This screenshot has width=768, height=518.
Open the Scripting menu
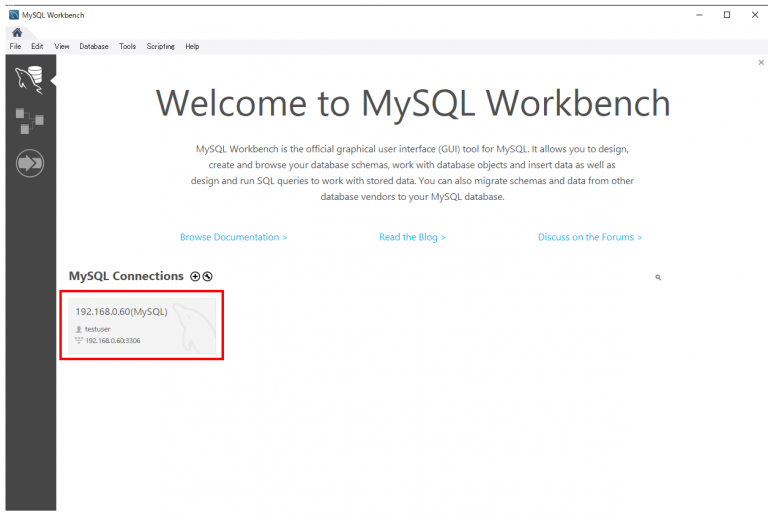pyautogui.click(x=160, y=47)
